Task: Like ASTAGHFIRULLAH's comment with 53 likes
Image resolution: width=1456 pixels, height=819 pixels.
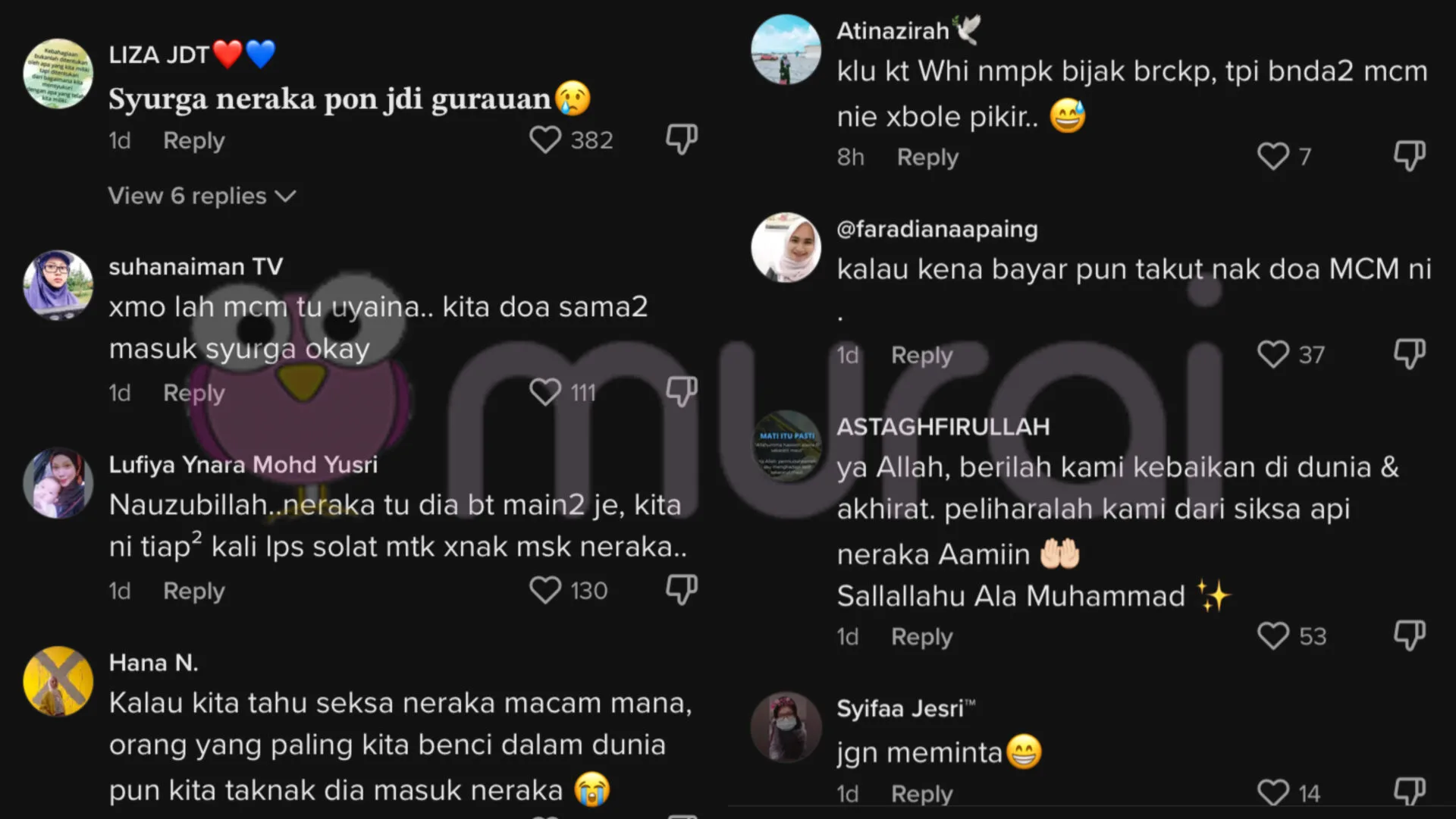Action: [1272, 635]
